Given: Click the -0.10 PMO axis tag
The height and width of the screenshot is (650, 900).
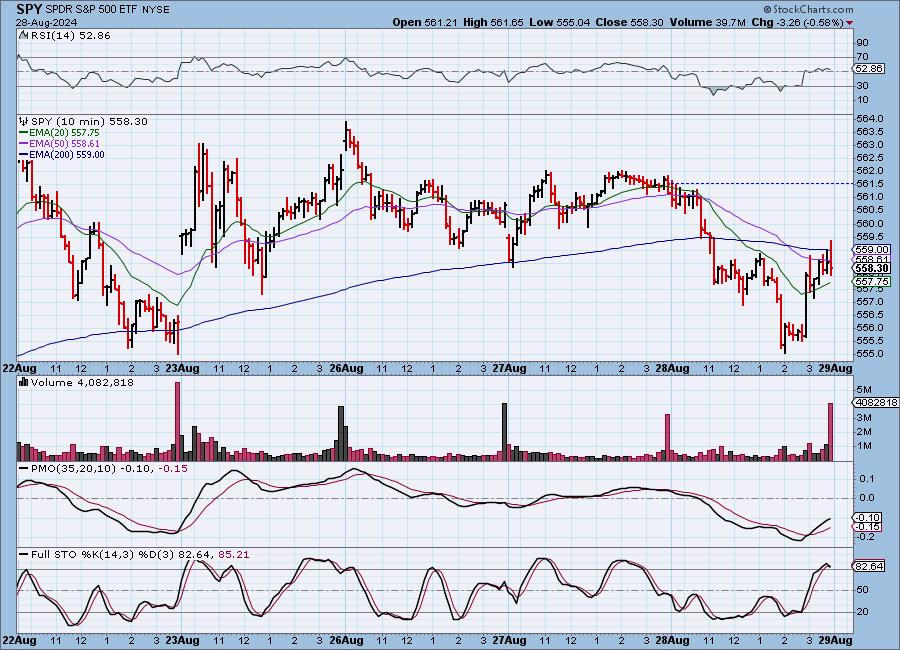Looking at the screenshot, I should click(x=867, y=517).
